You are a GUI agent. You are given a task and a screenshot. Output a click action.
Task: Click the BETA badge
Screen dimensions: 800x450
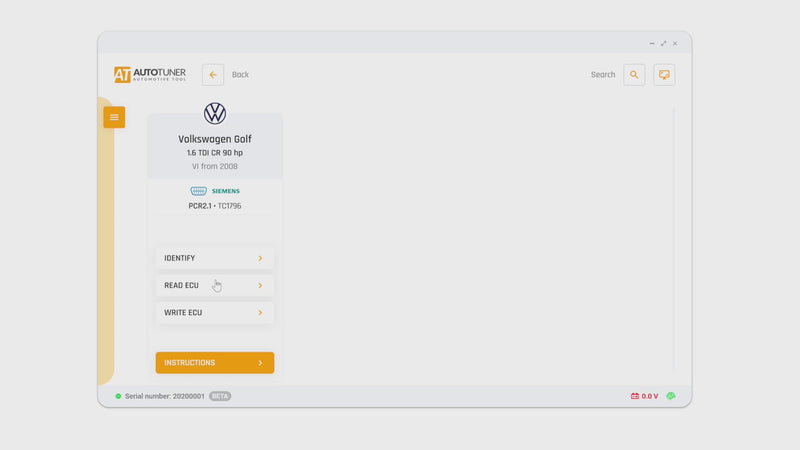220,396
